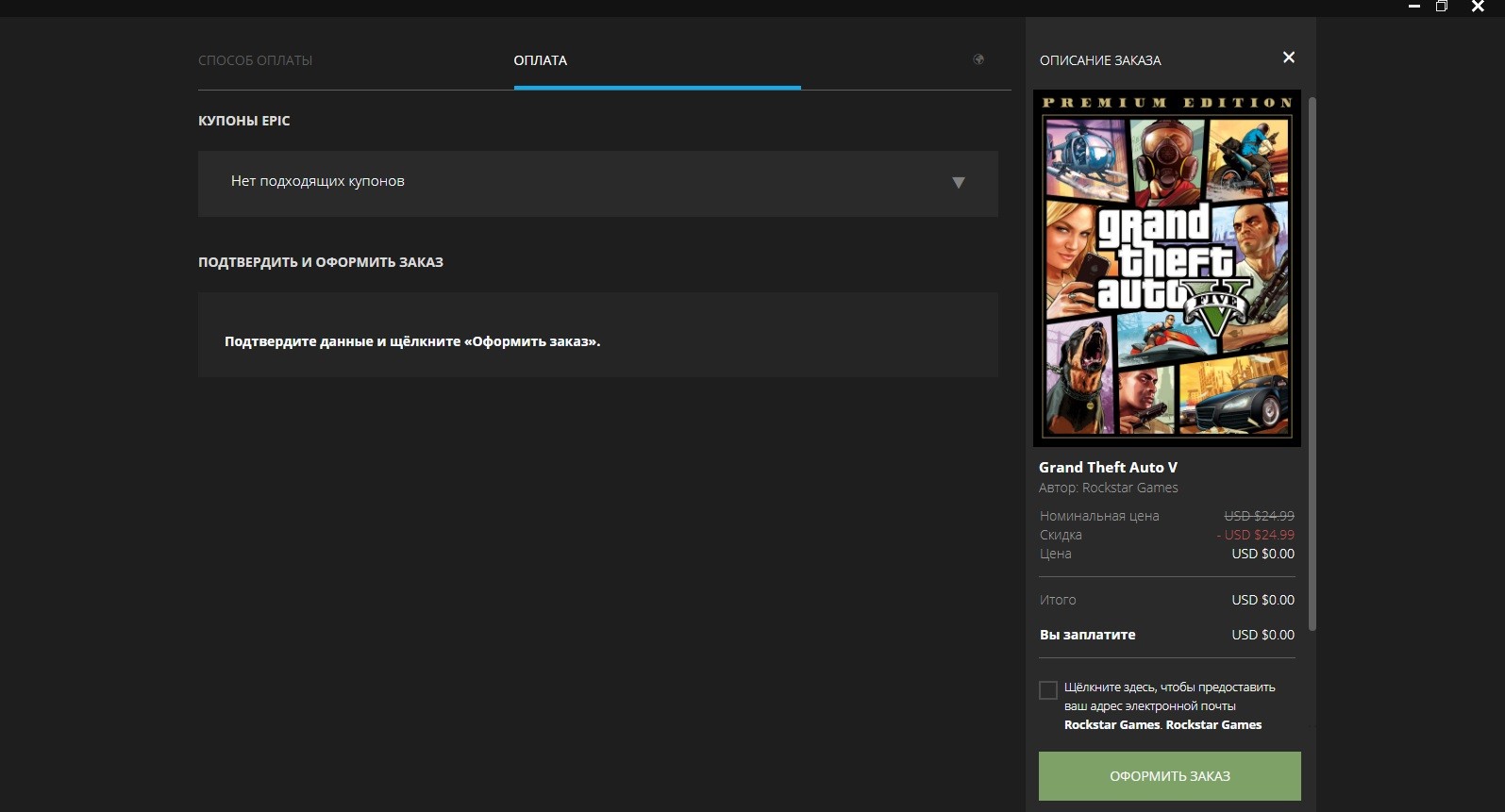Restore down the checkout window
The image size is (1505, 812).
pos(1442,8)
